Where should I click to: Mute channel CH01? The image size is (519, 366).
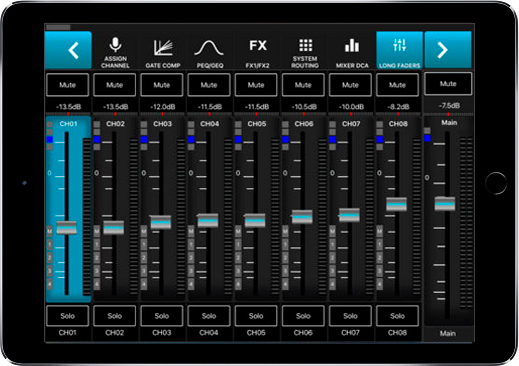point(67,85)
